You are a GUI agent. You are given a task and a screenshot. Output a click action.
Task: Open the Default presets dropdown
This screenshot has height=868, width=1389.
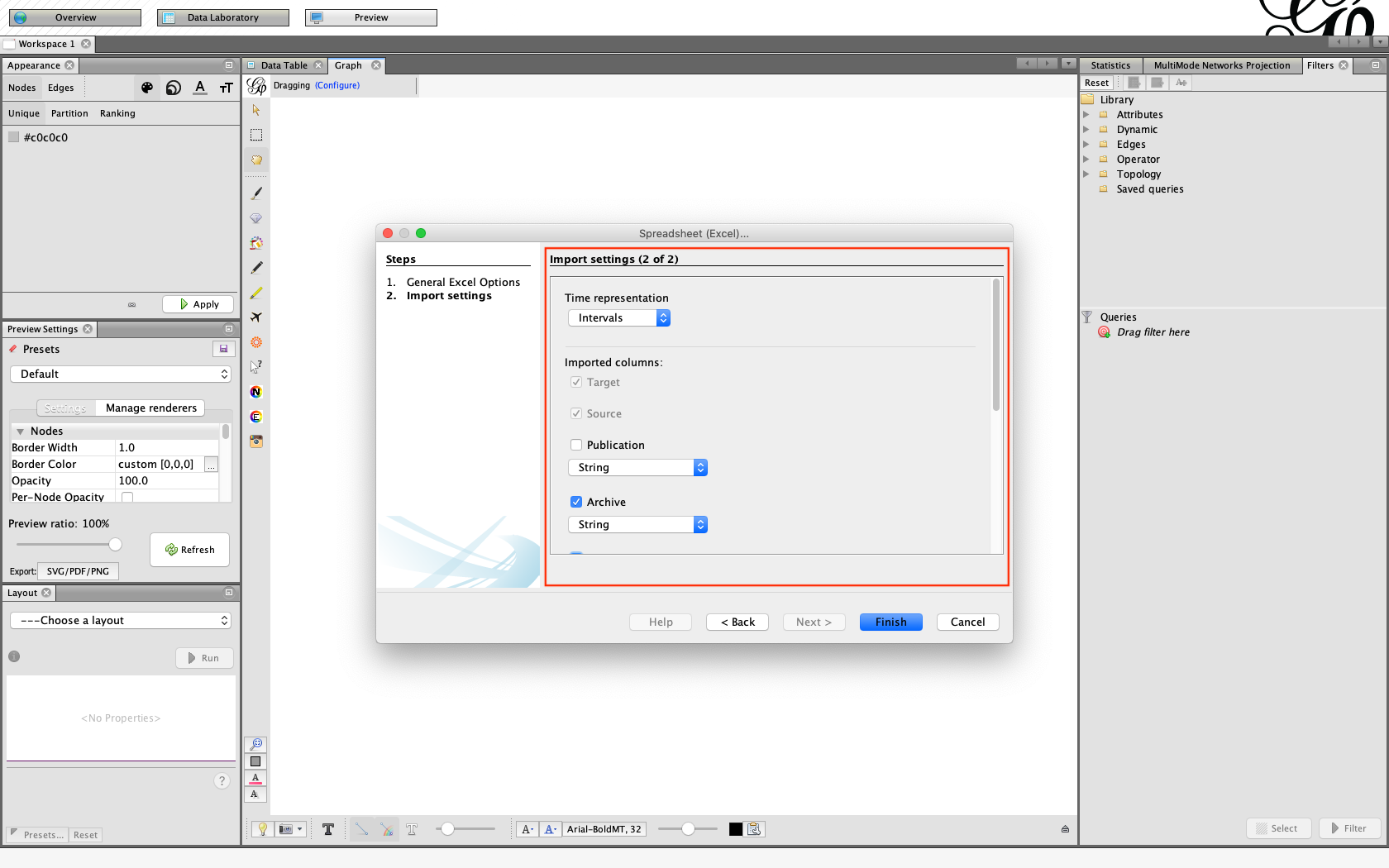[121, 374]
